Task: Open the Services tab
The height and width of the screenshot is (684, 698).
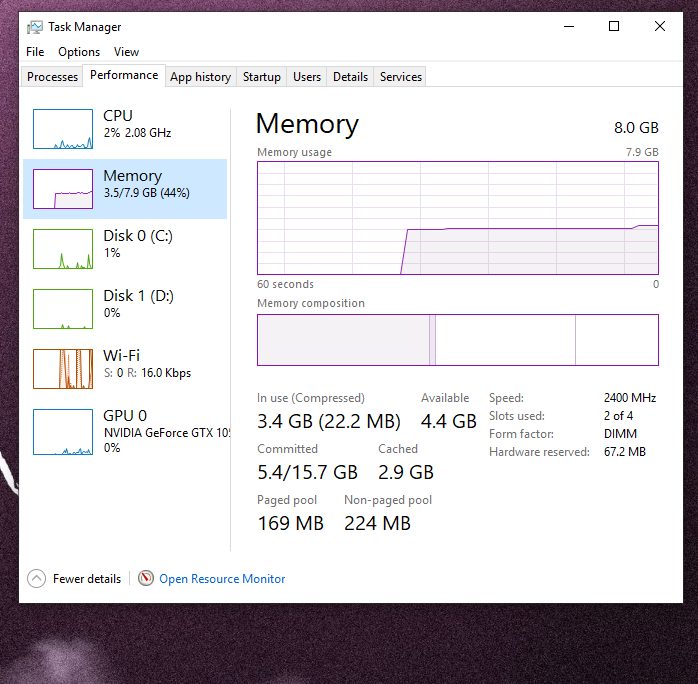Action: pyautogui.click(x=401, y=77)
